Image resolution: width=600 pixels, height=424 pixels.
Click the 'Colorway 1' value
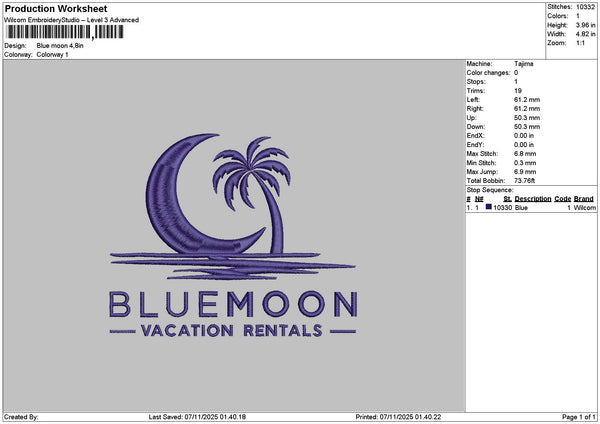[52, 55]
